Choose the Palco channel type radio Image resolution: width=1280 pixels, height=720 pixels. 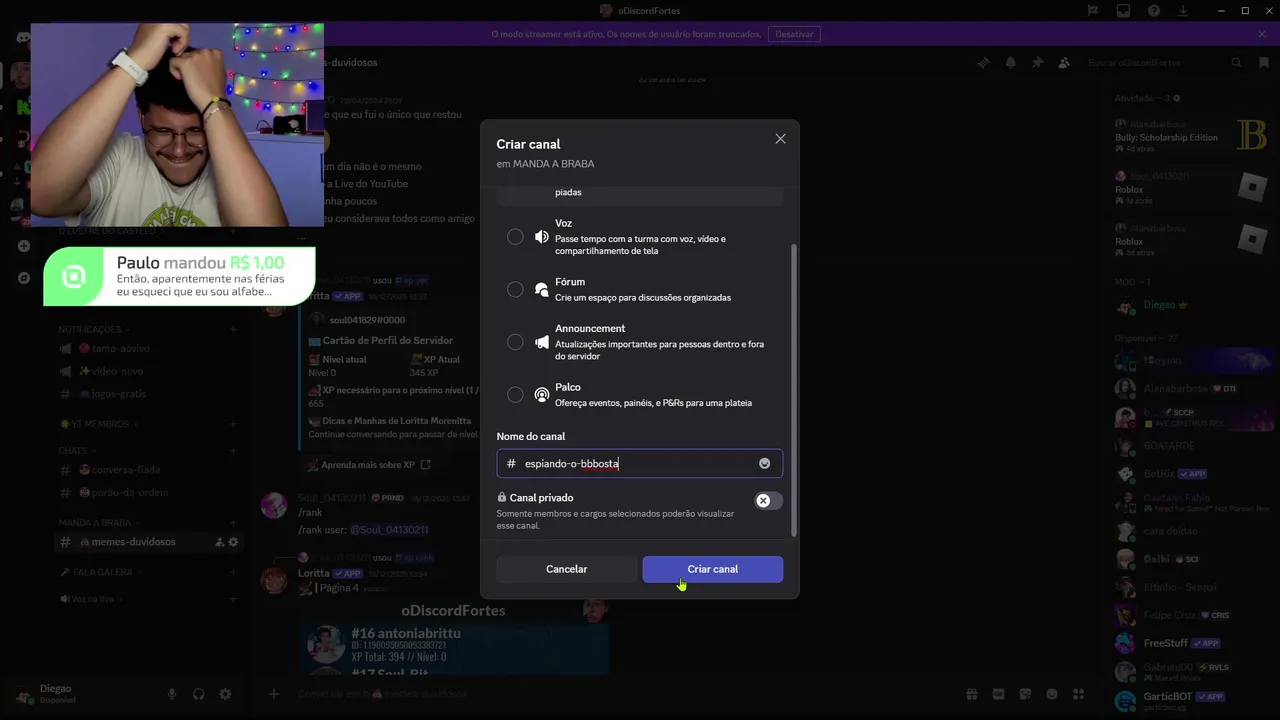click(x=515, y=395)
